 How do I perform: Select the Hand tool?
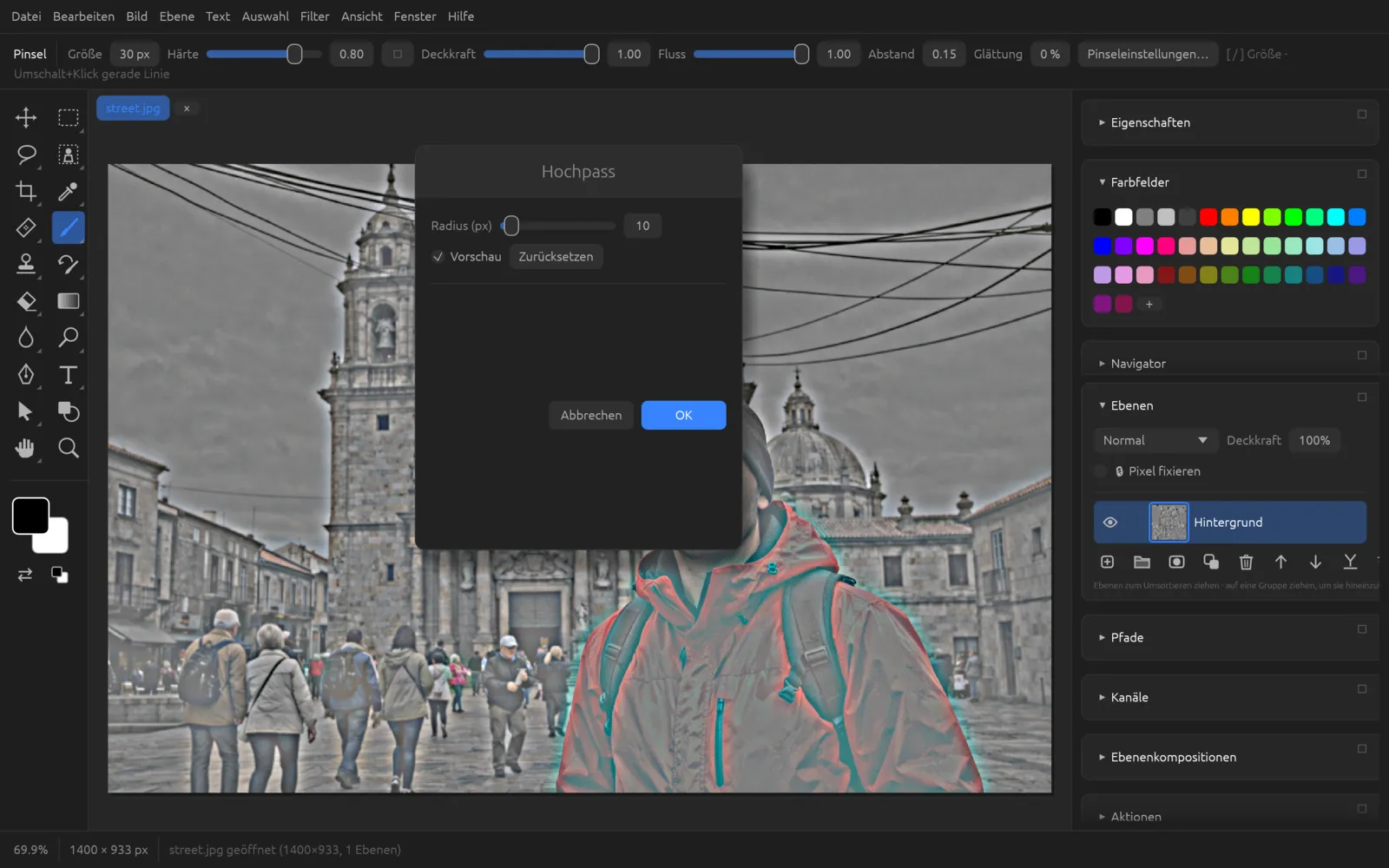coord(26,448)
